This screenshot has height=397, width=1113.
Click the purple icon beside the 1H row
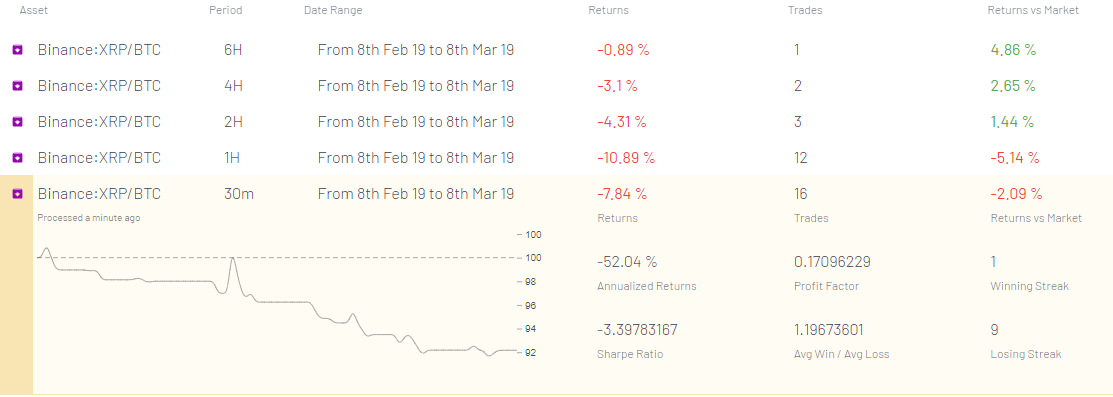18,158
